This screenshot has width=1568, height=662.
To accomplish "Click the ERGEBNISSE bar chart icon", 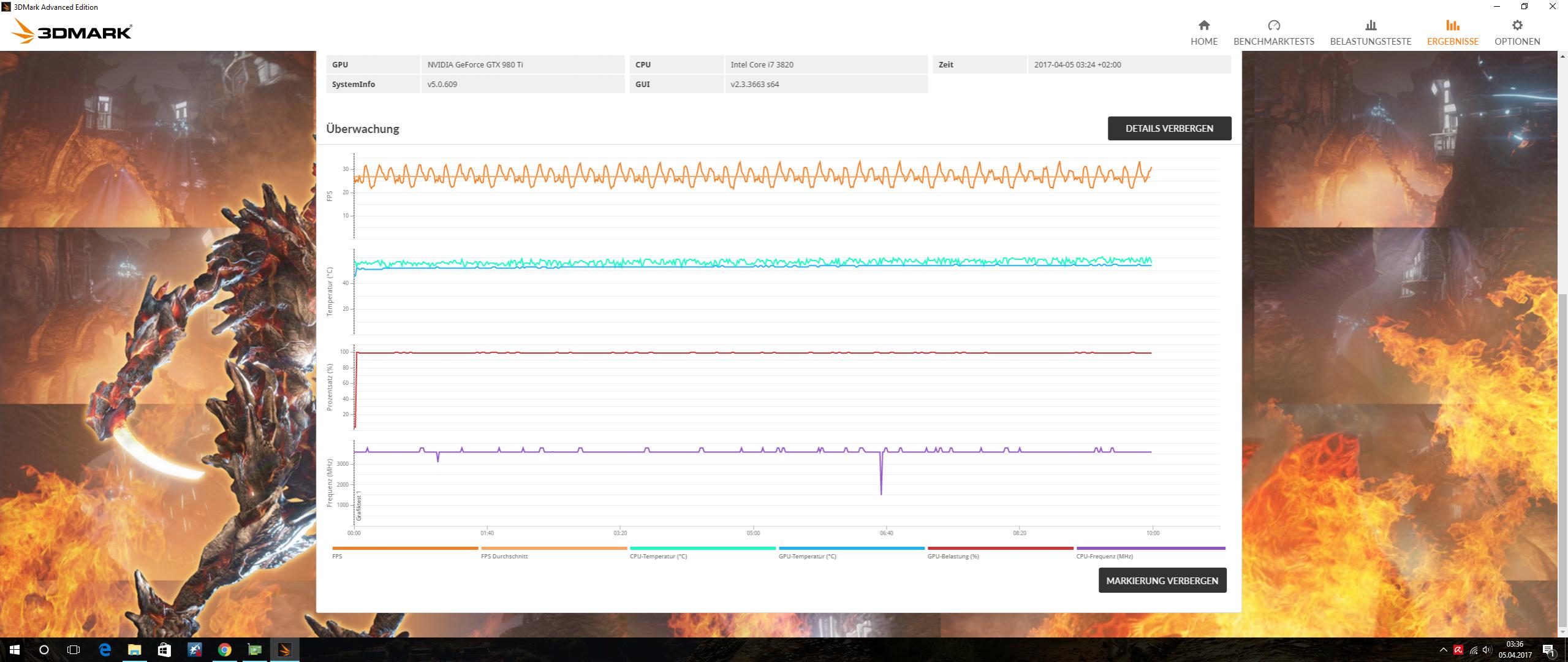I will (x=1452, y=26).
